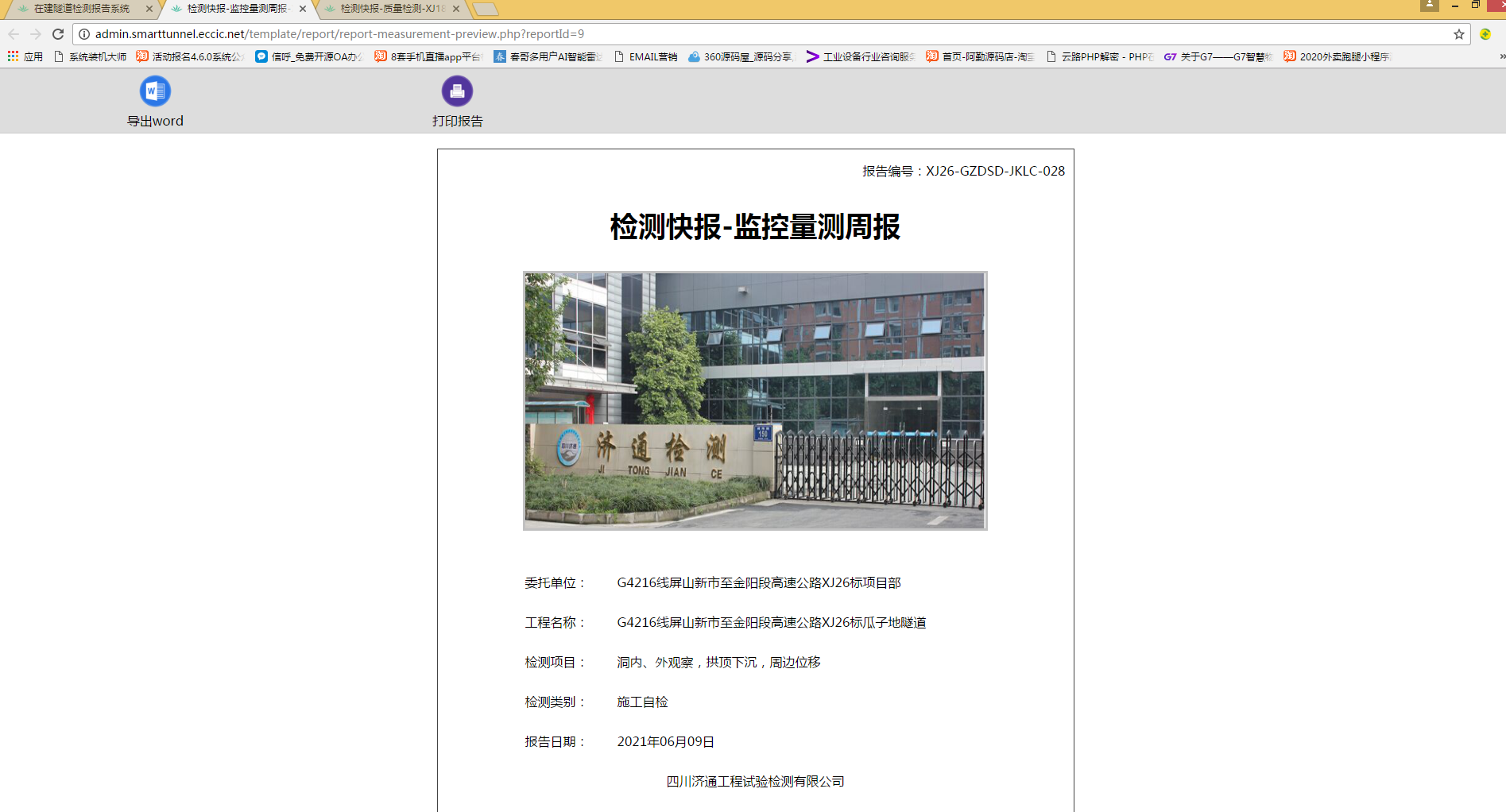
Task: Click the site information icon in the address bar
Action: pyautogui.click(x=84, y=34)
